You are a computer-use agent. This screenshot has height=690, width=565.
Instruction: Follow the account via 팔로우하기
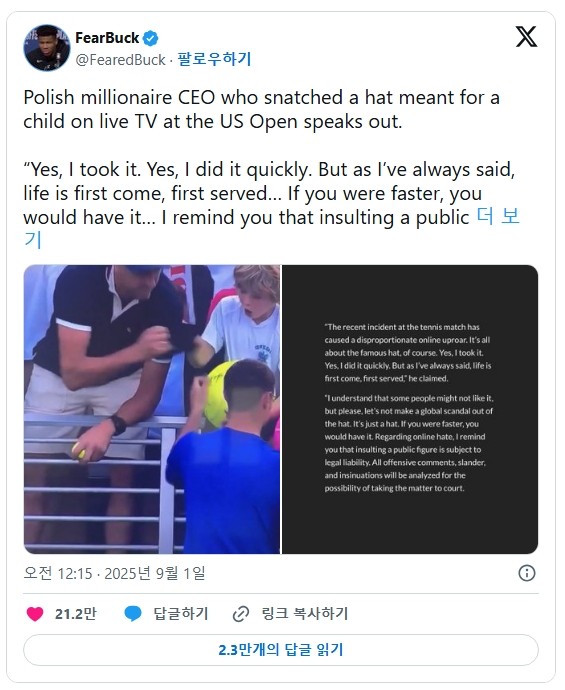pos(214,59)
